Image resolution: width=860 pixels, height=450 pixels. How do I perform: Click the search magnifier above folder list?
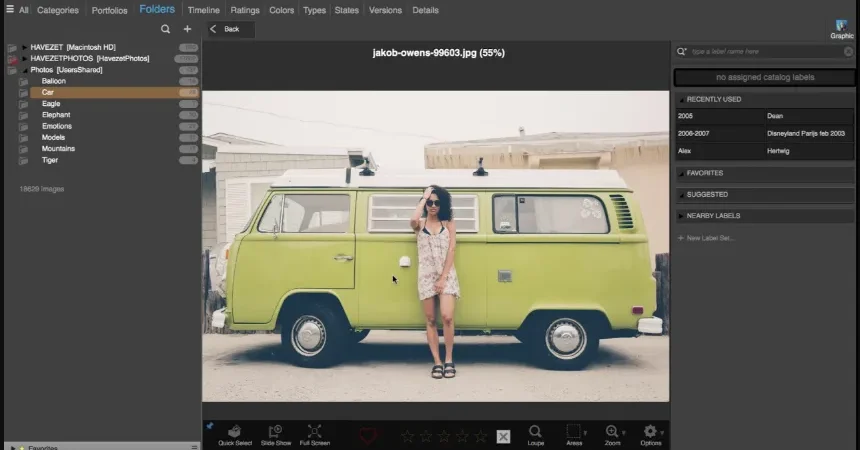(x=165, y=29)
